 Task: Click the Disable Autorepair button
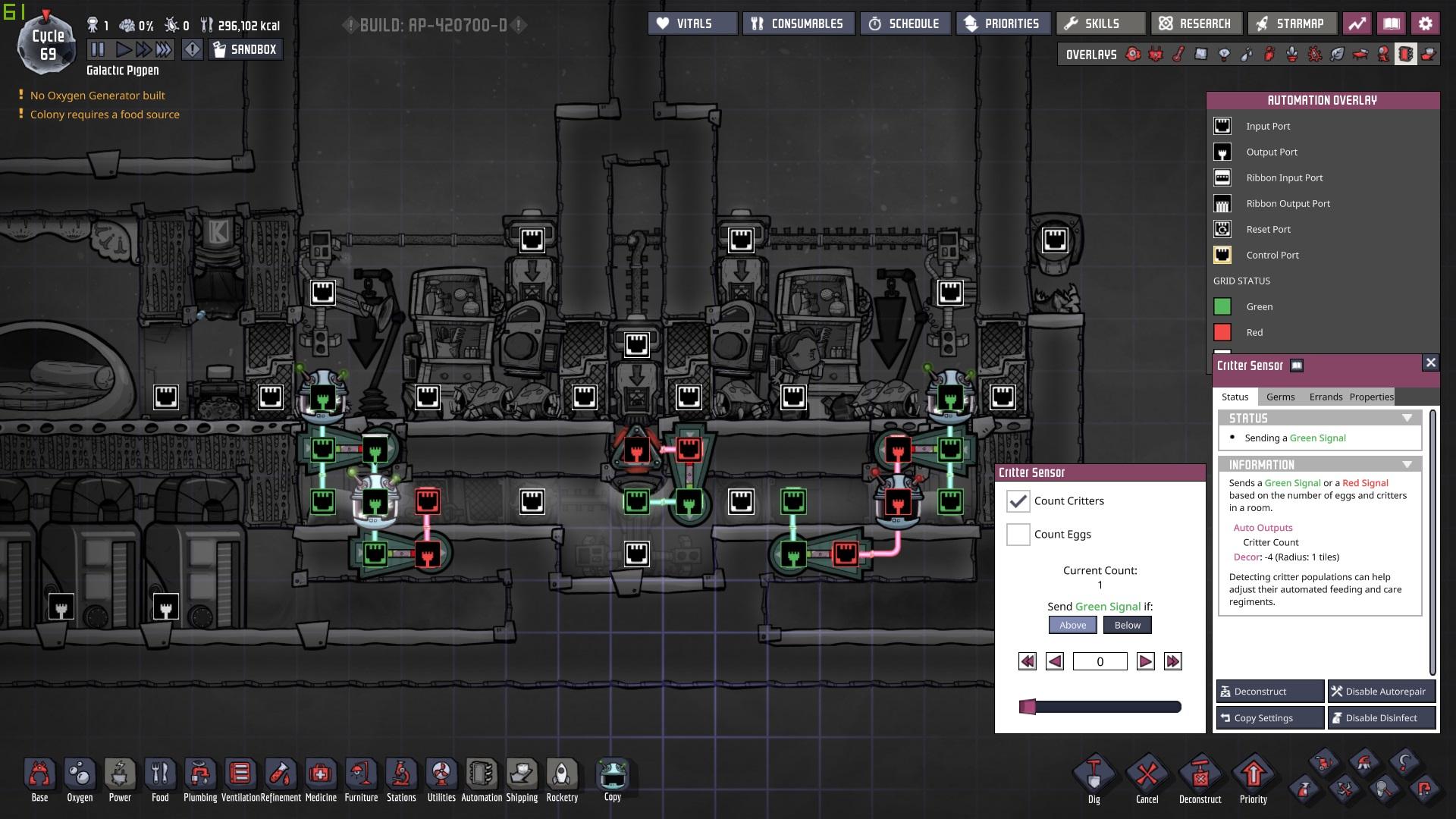pyautogui.click(x=1381, y=692)
